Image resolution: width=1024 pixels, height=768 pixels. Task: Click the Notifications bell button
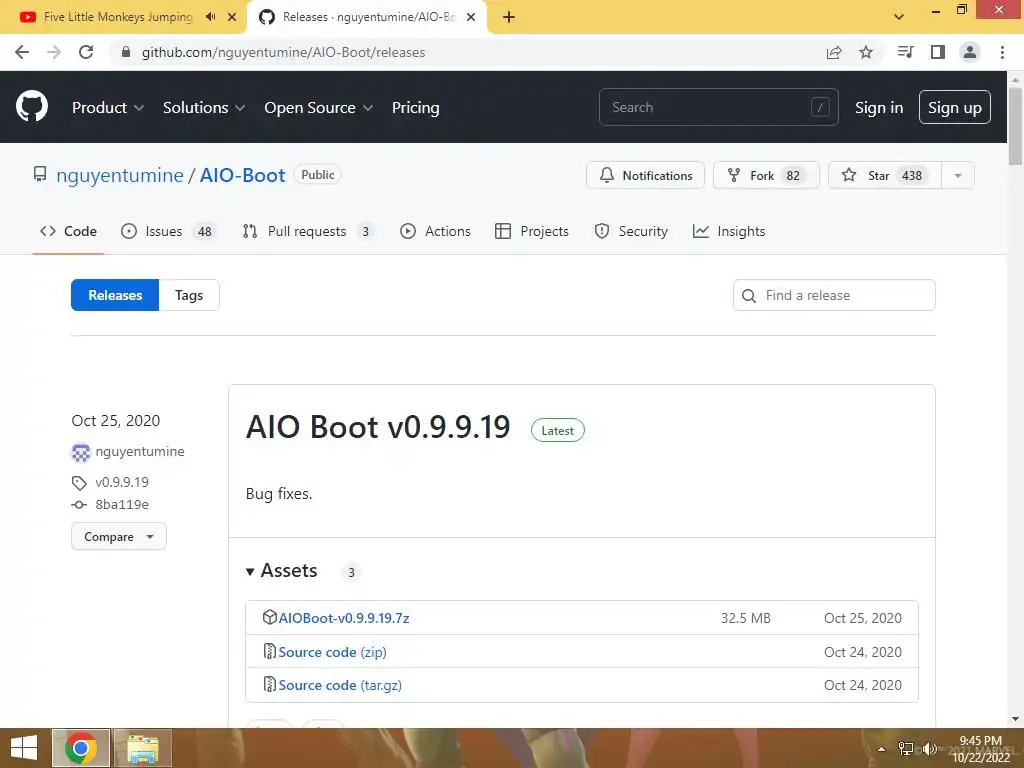pyautogui.click(x=645, y=175)
